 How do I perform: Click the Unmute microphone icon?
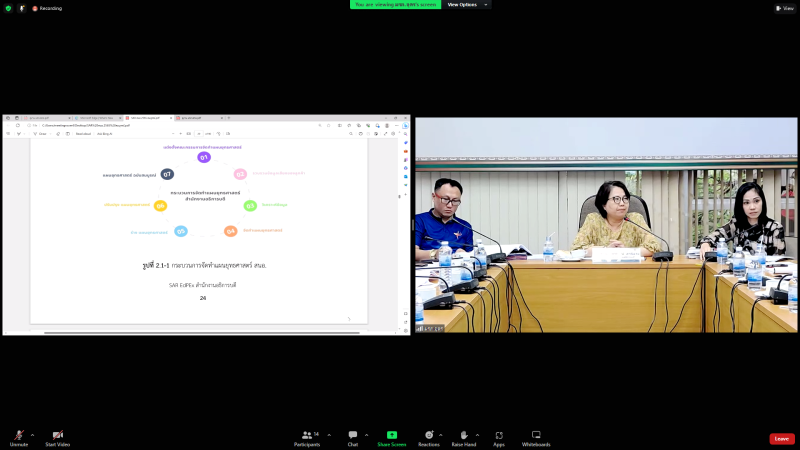(18, 435)
